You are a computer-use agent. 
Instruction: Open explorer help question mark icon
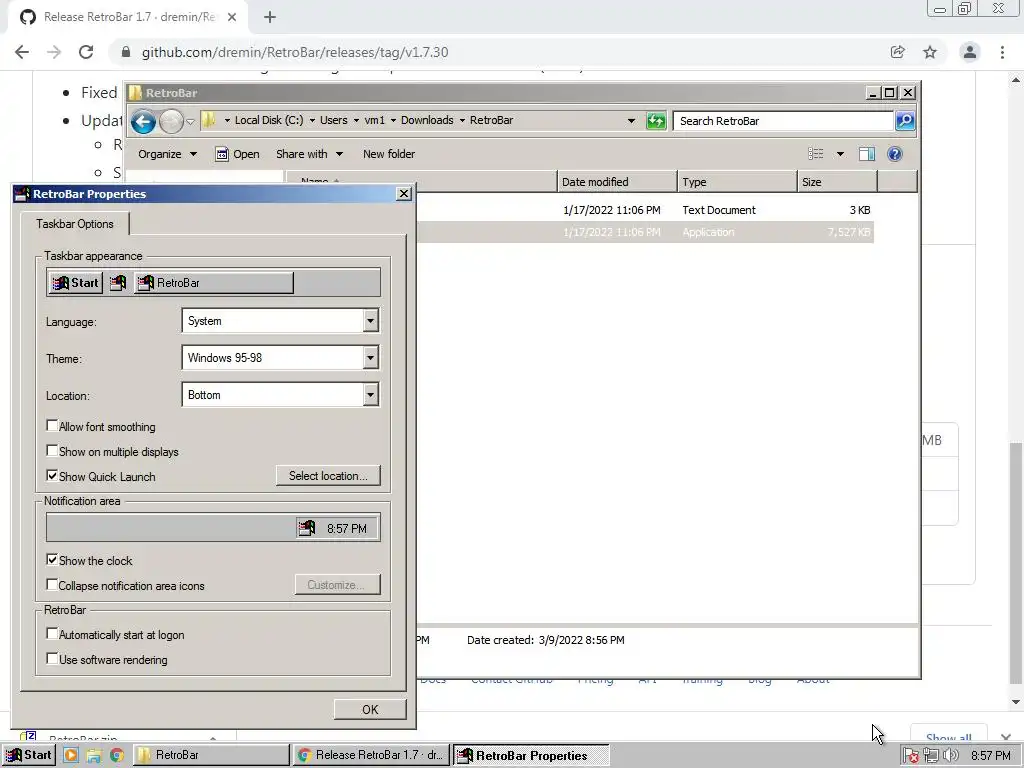[x=895, y=154]
